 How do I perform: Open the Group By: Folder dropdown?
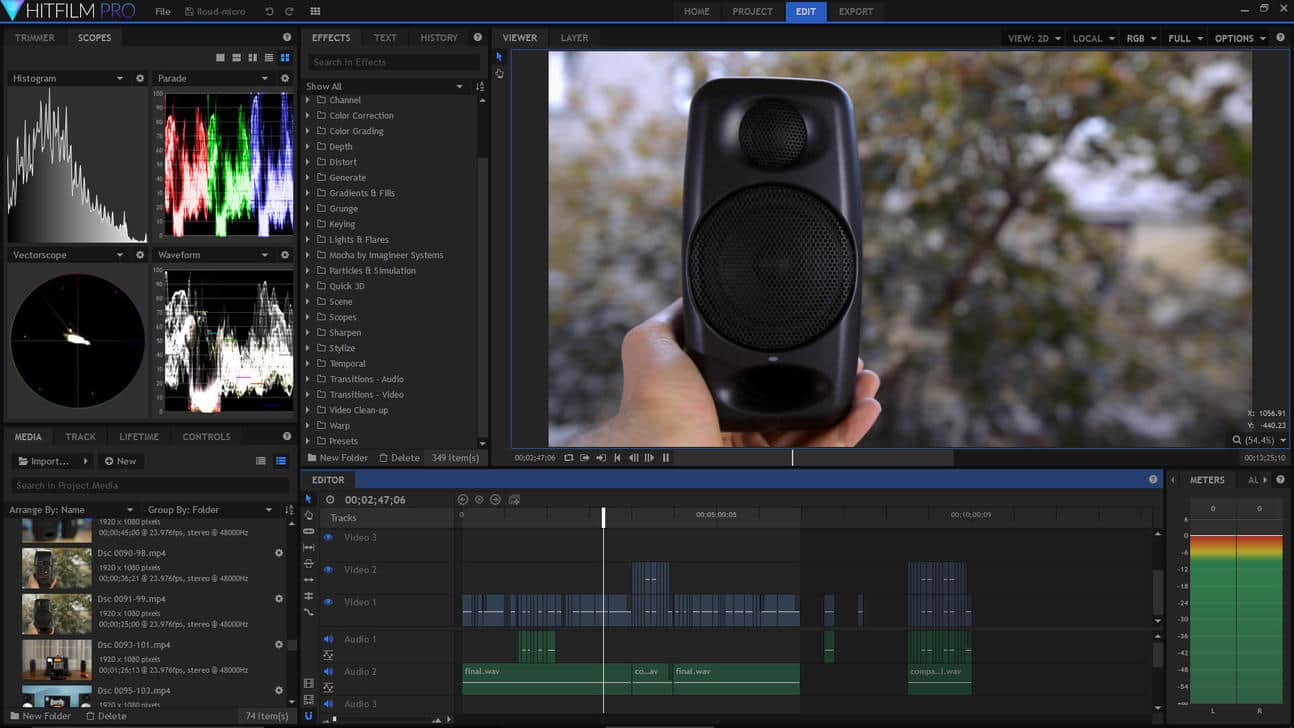210,510
